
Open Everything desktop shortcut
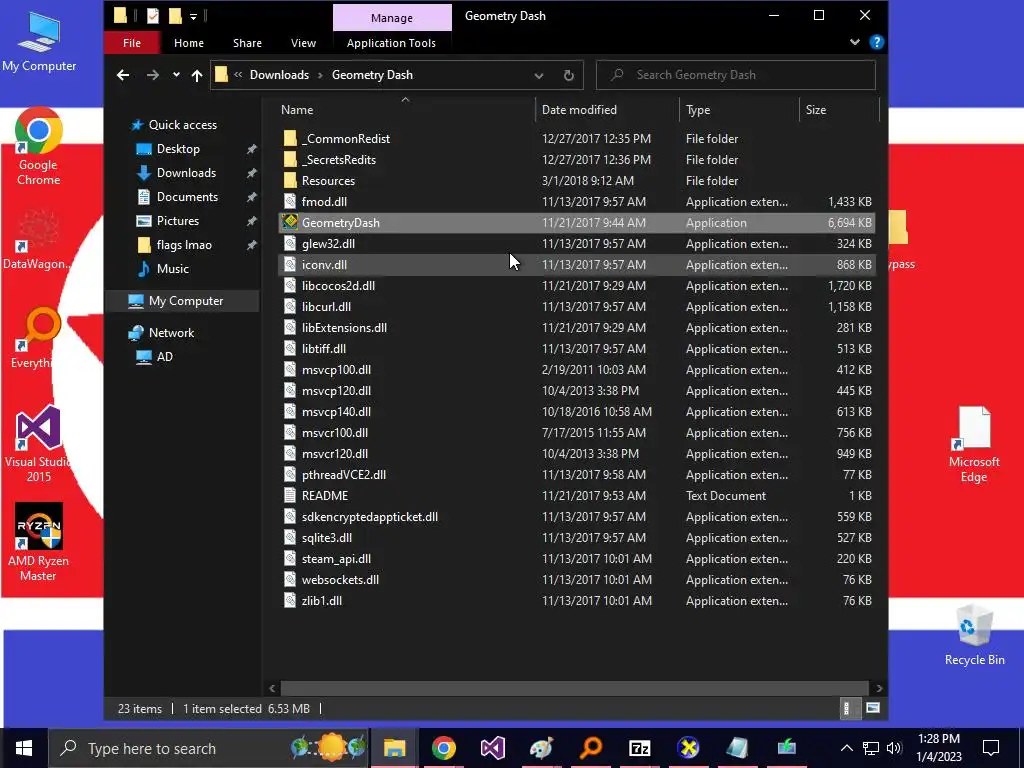[x=37, y=338]
